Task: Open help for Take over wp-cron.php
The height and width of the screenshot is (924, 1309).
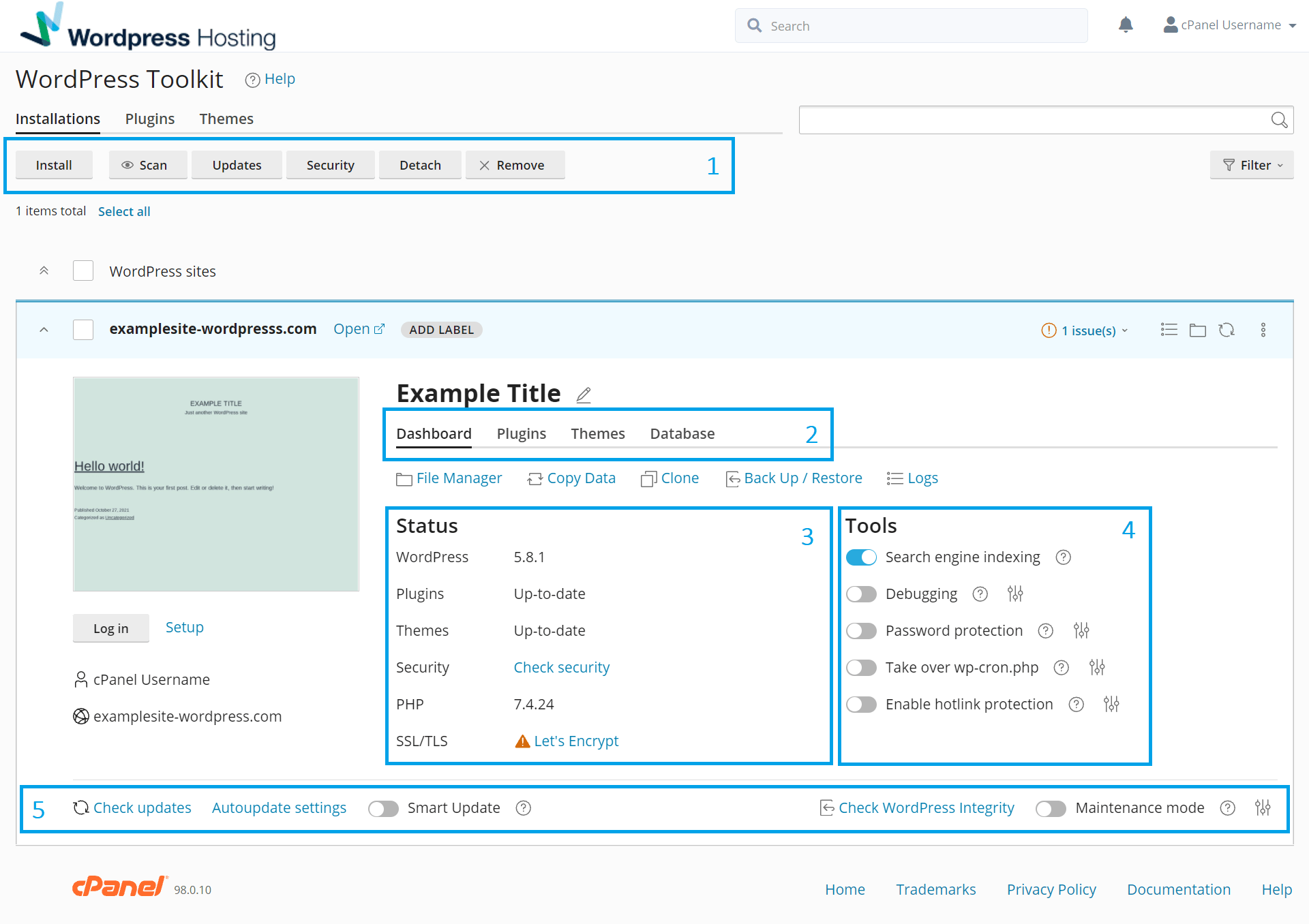Action: (x=1062, y=668)
